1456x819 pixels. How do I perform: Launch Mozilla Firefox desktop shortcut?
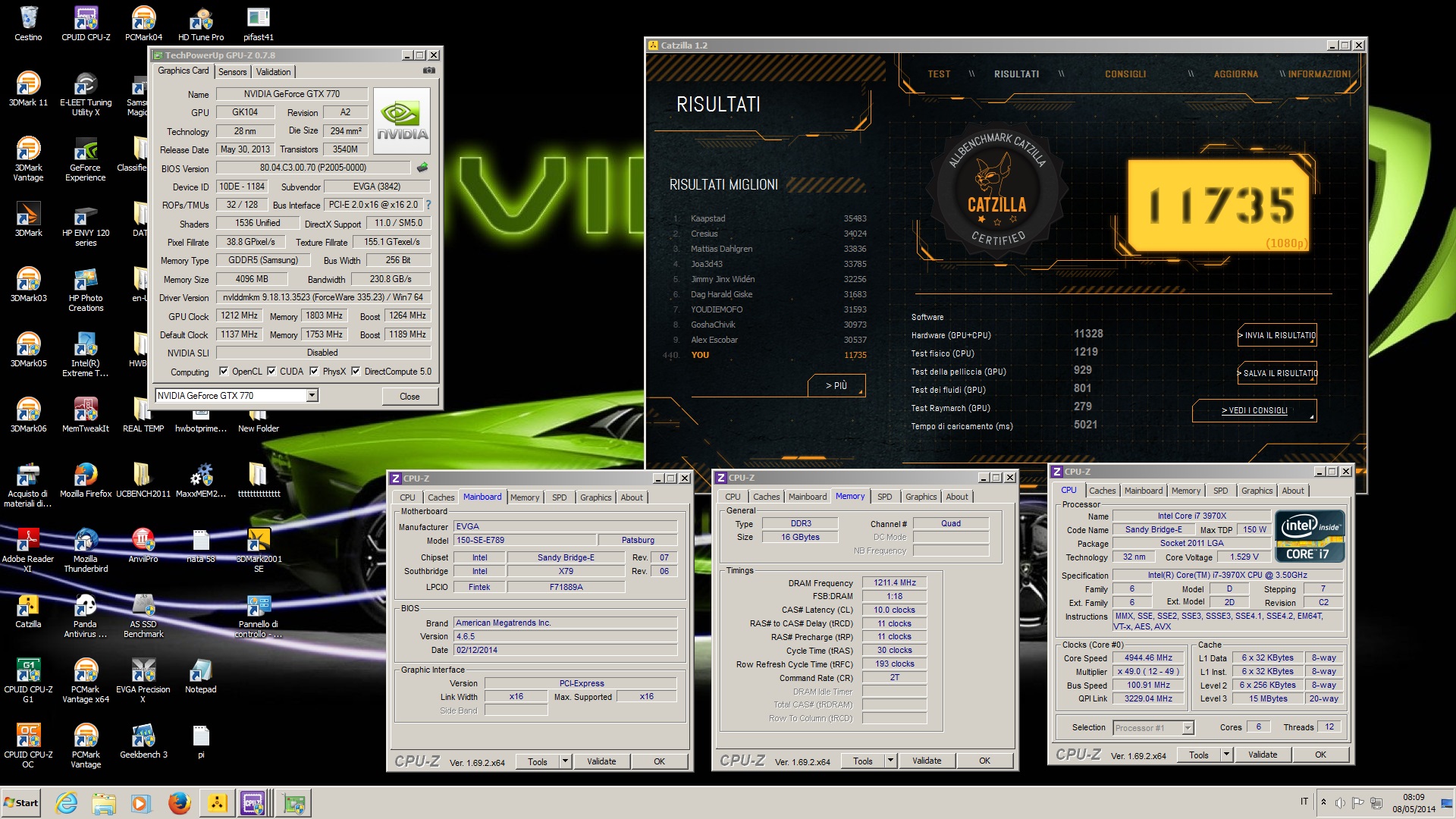(86, 479)
